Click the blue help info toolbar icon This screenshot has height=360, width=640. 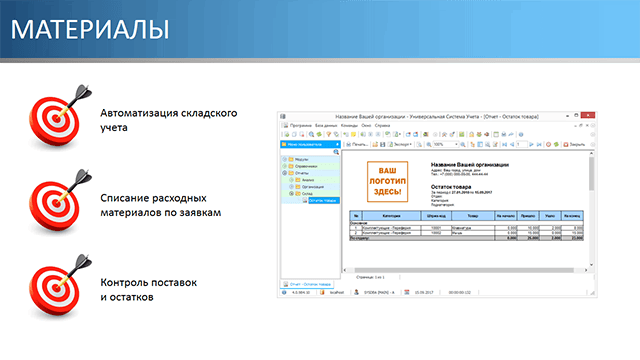(x=521, y=134)
